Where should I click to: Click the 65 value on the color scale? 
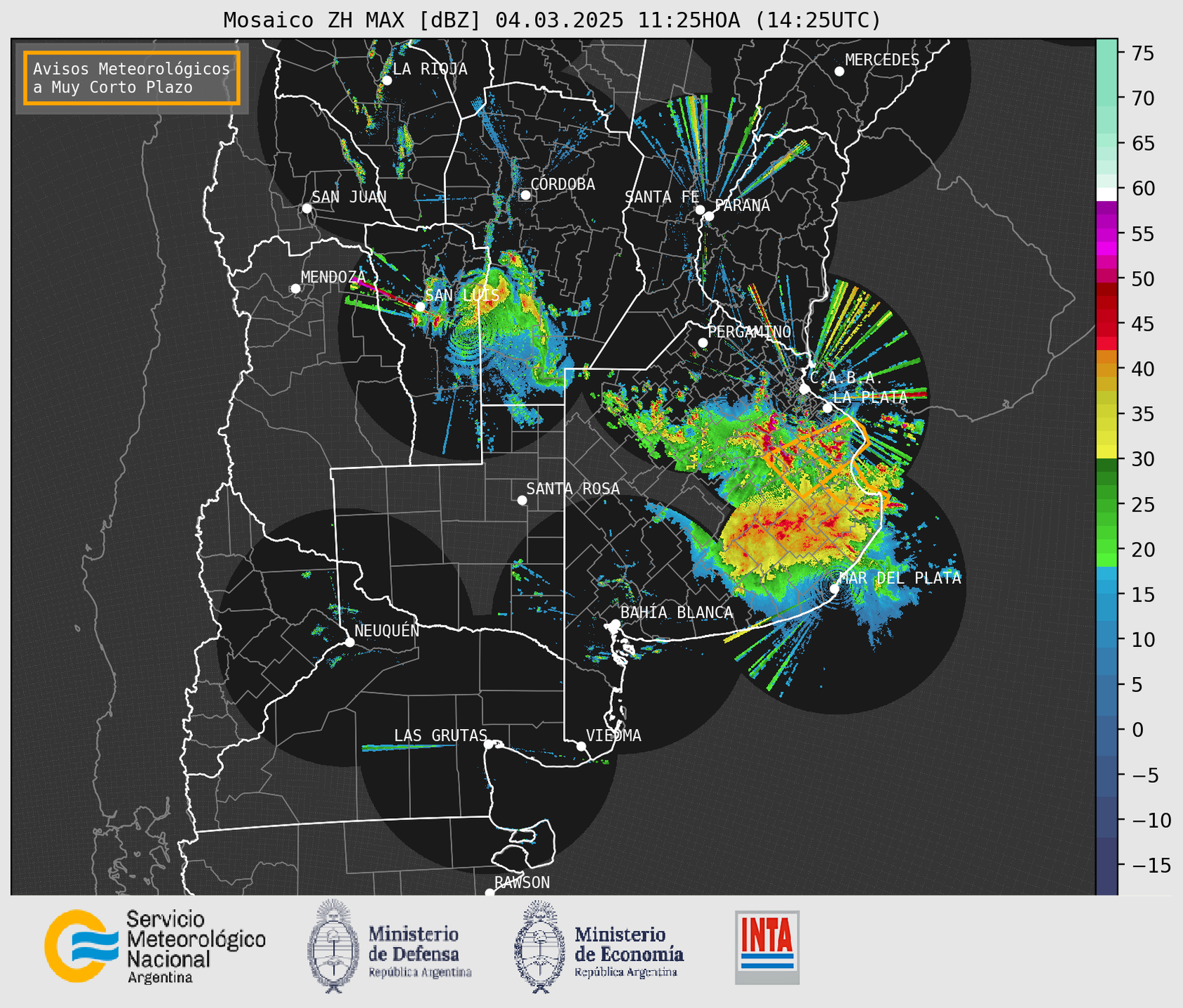coord(1143,144)
